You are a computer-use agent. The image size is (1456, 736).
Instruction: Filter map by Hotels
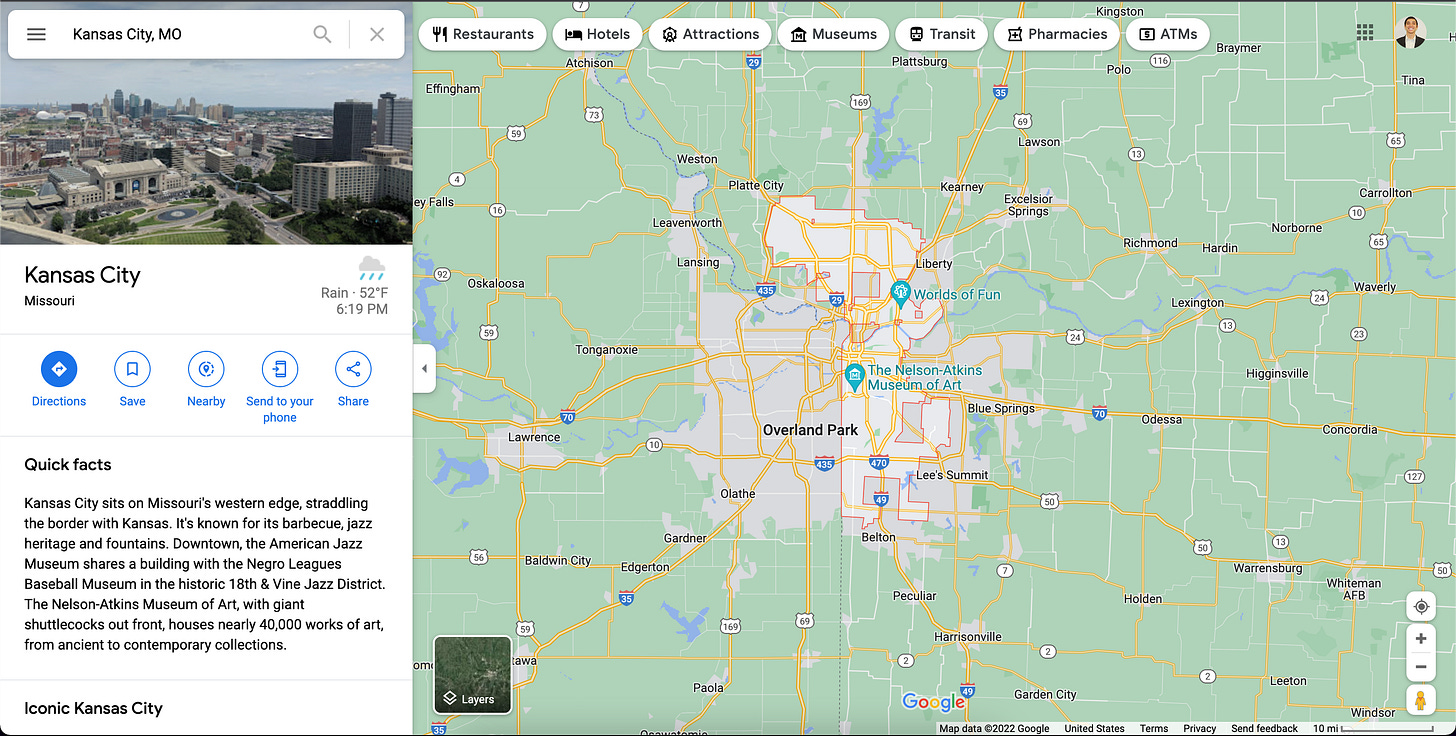(x=597, y=34)
